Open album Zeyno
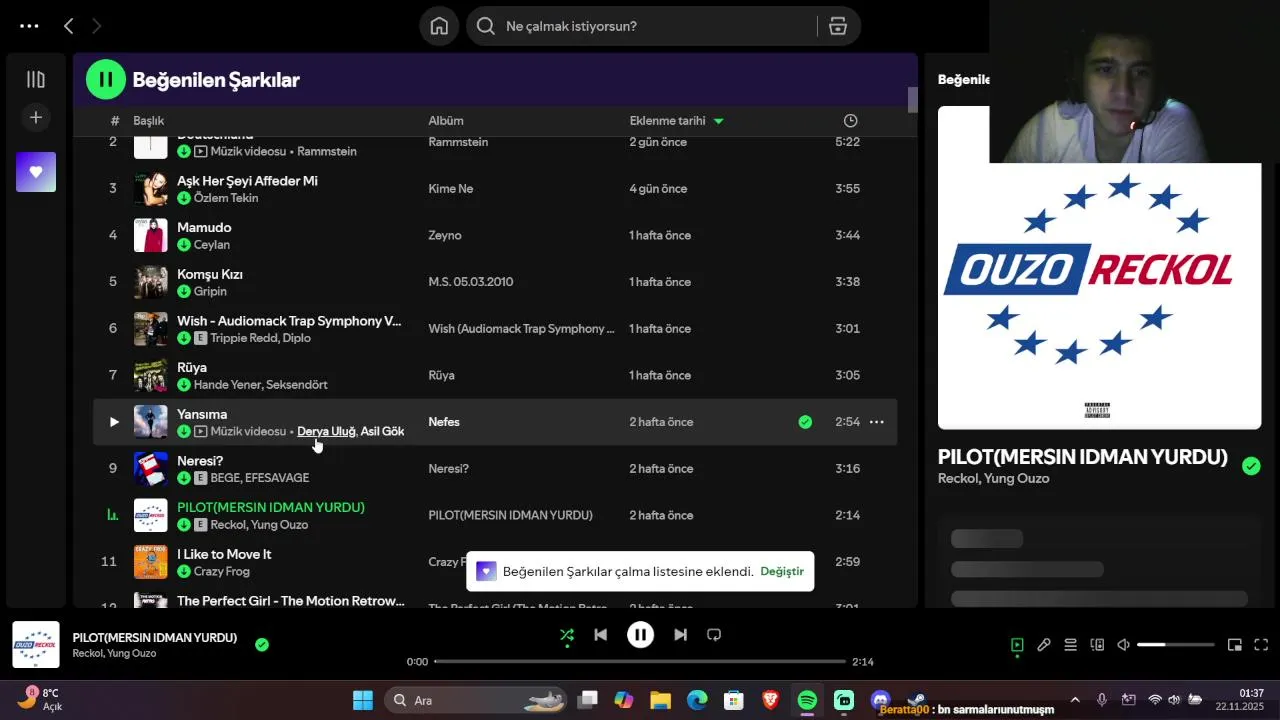 coord(445,235)
